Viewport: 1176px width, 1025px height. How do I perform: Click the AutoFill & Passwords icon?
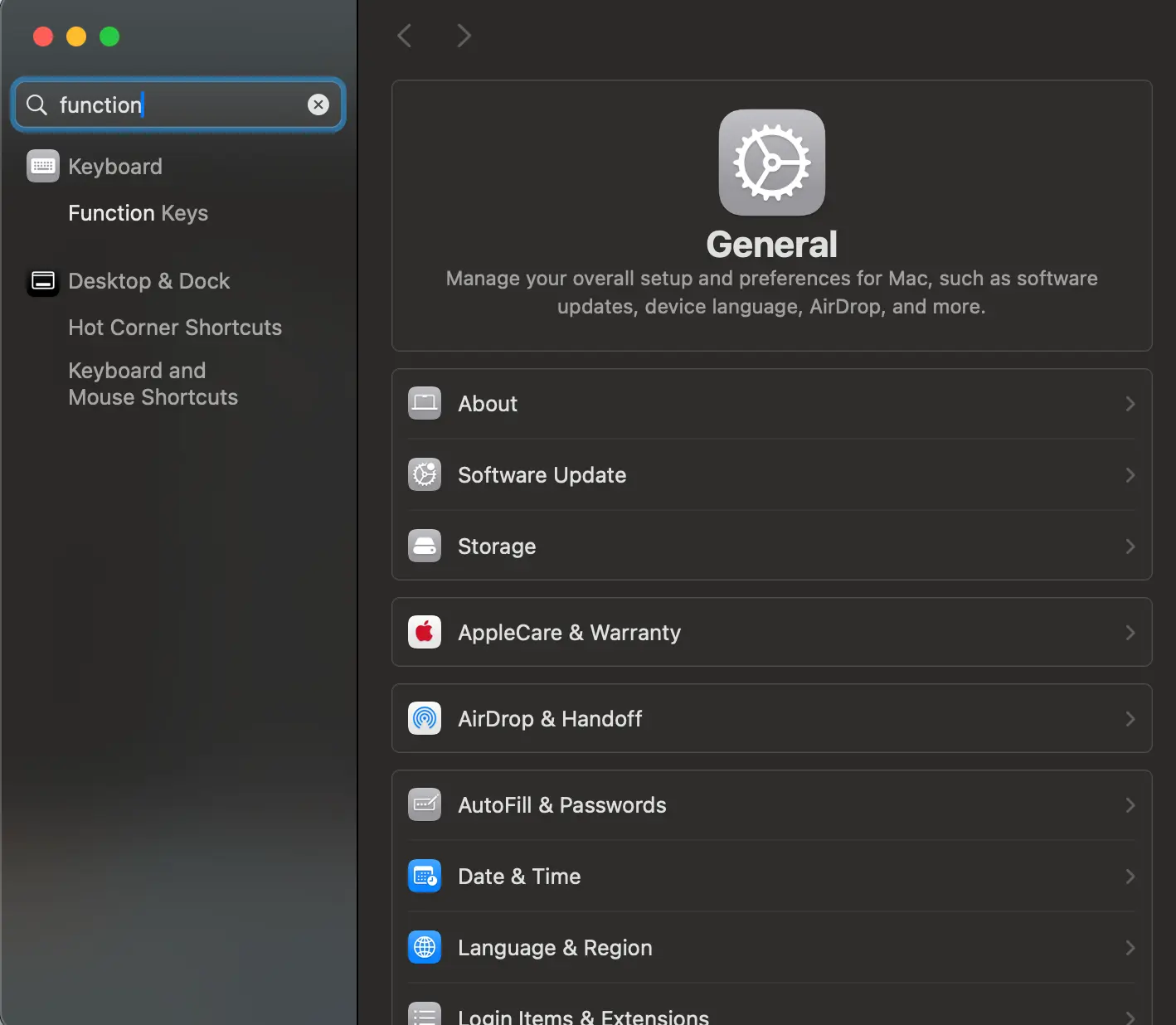[425, 805]
